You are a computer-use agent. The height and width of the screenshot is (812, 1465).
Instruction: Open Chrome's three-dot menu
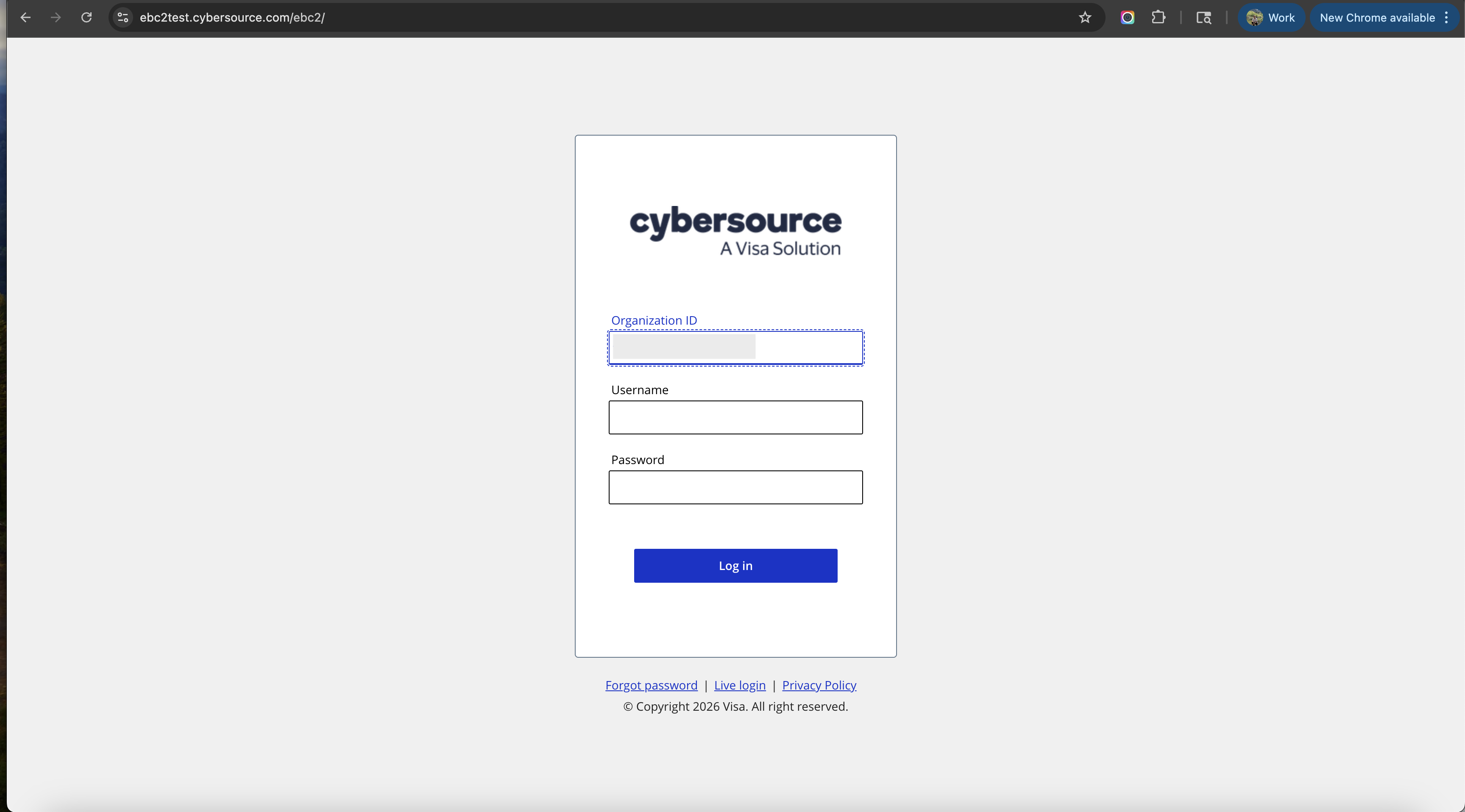tap(1447, 18)
